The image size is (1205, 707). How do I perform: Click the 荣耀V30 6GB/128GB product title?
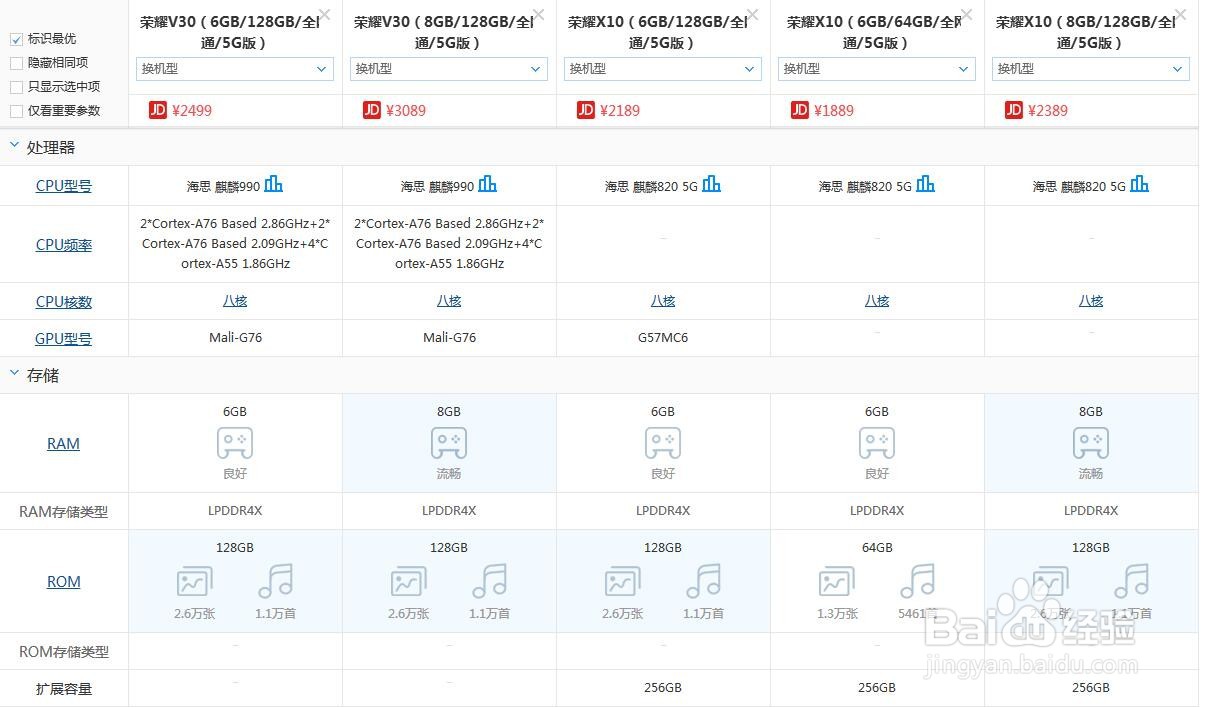[230, 32]
